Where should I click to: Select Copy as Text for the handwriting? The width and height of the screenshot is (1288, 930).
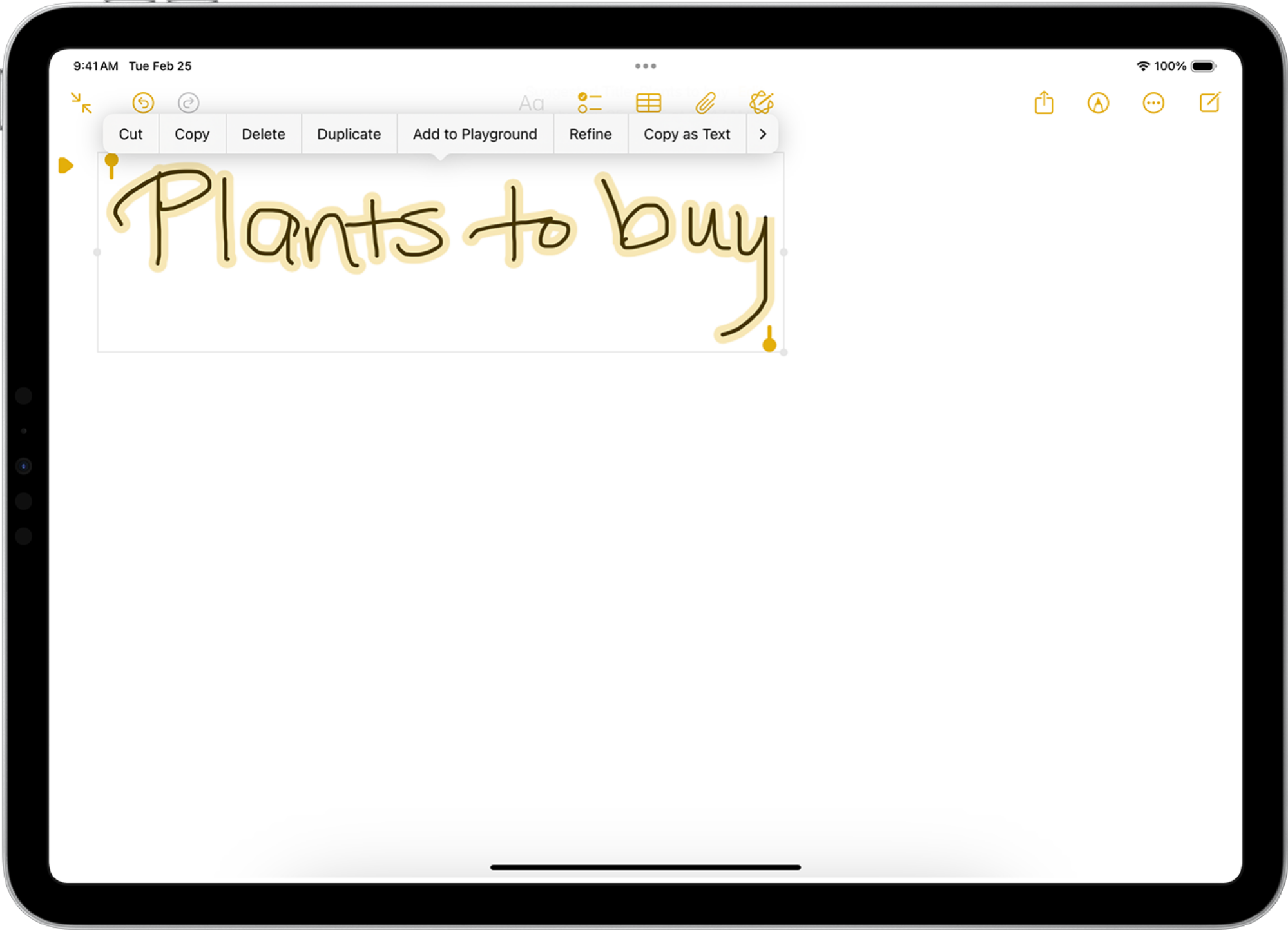[x=686, y=134]
